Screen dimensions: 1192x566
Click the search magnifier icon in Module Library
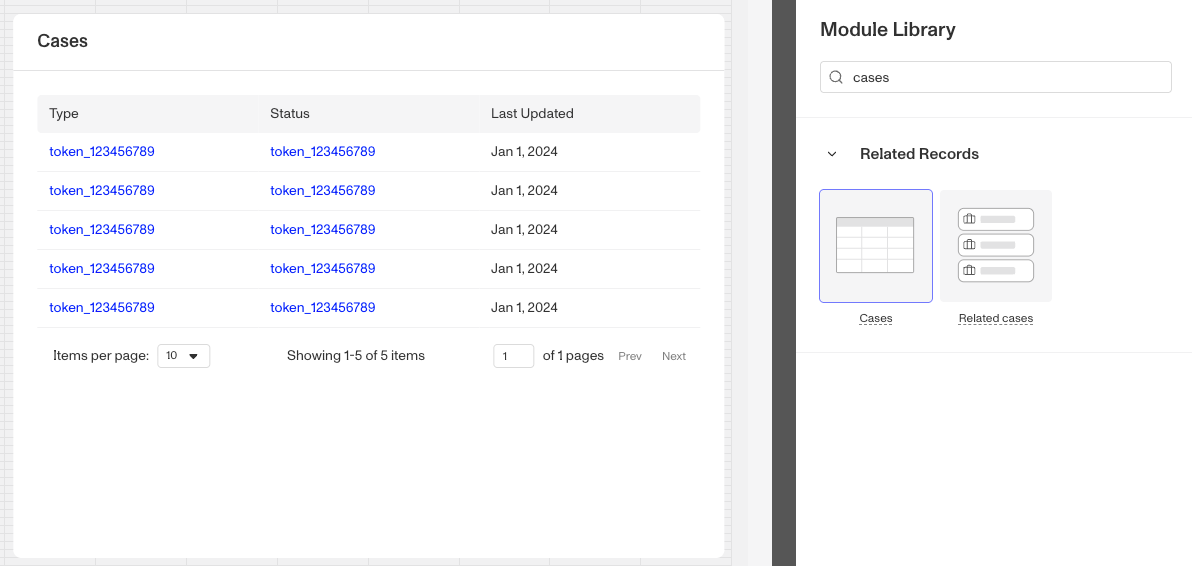(x=836, y=77)
